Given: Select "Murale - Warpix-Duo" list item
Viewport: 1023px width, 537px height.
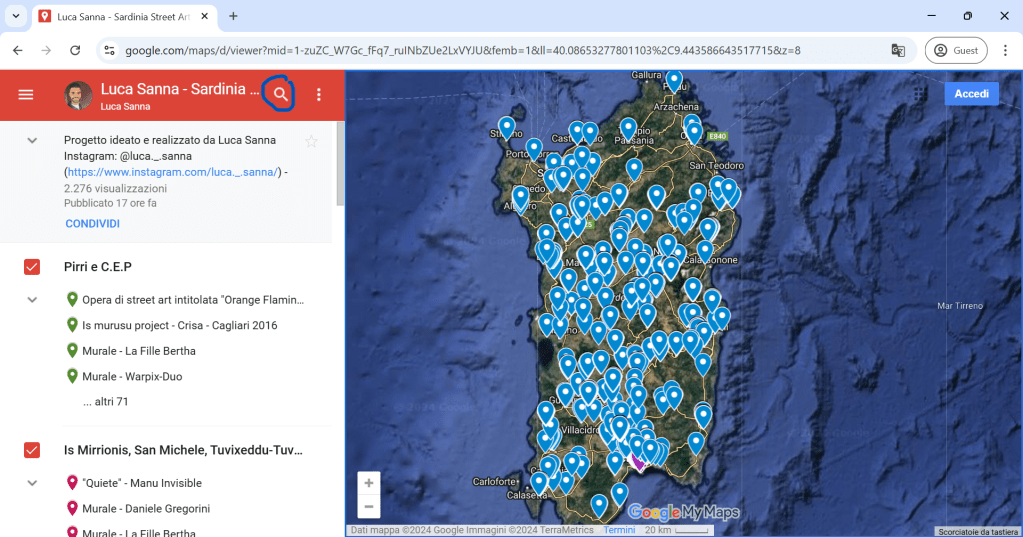Looking at the screenshot, I should (x=132, y=377).
